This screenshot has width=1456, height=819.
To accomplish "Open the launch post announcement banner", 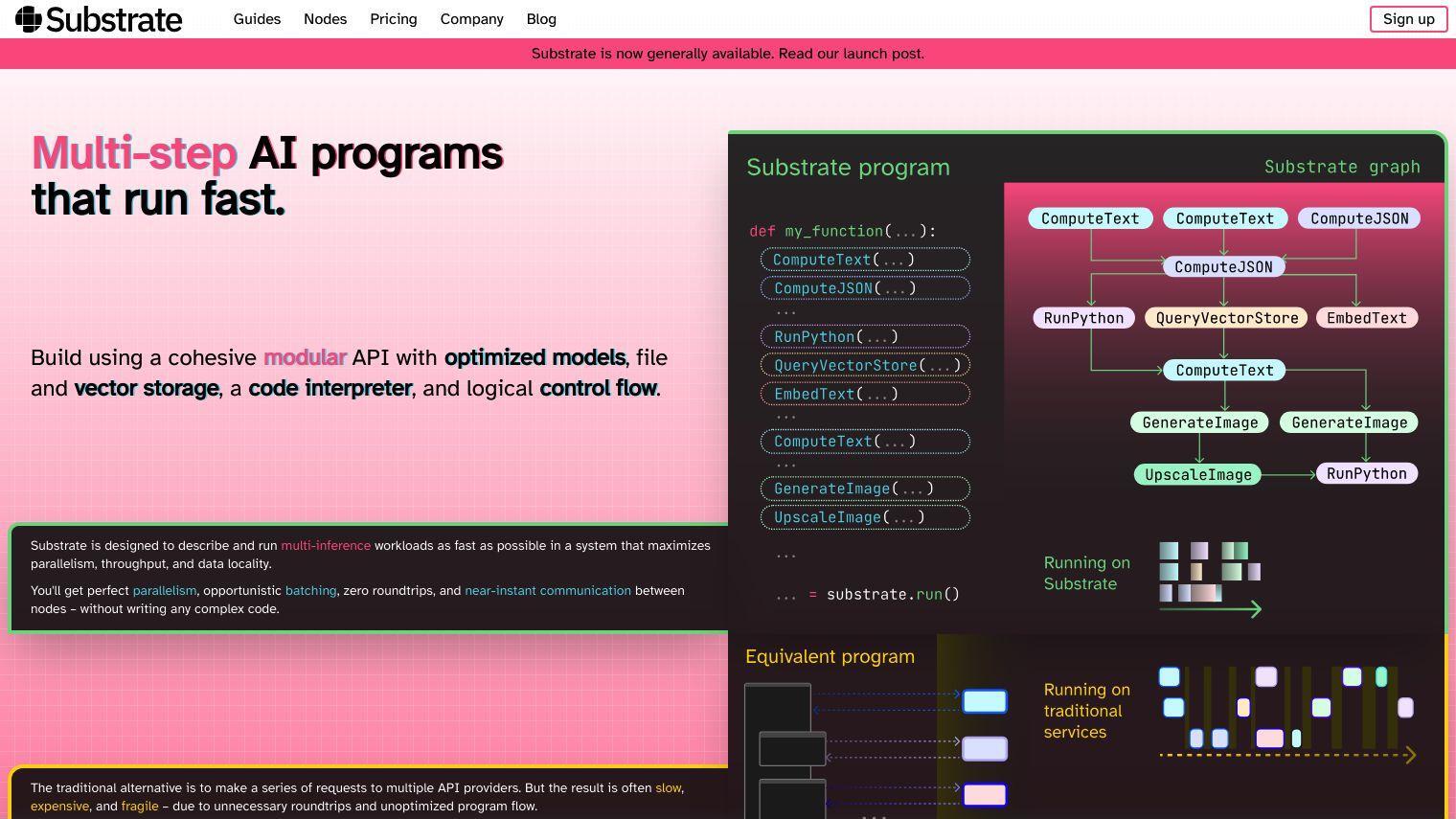I will (x=728, y=54).
